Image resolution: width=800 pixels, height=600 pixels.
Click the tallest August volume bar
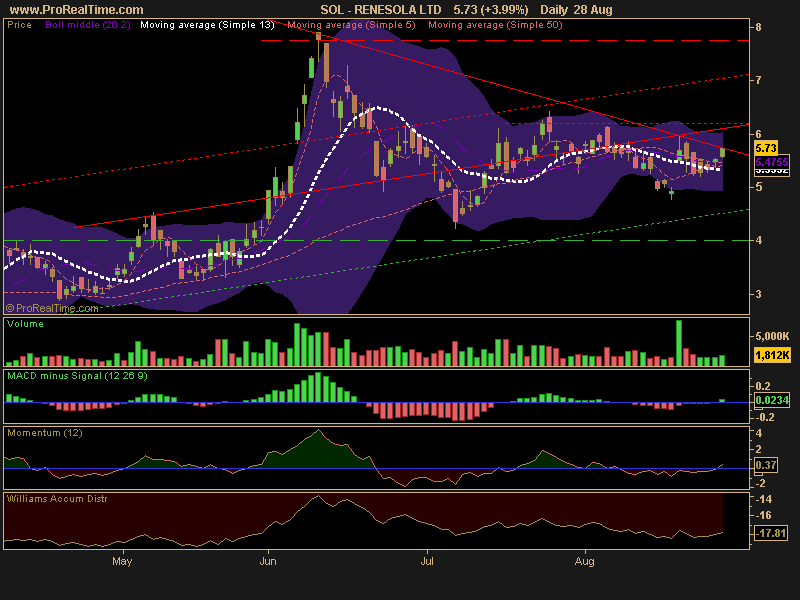679,343
